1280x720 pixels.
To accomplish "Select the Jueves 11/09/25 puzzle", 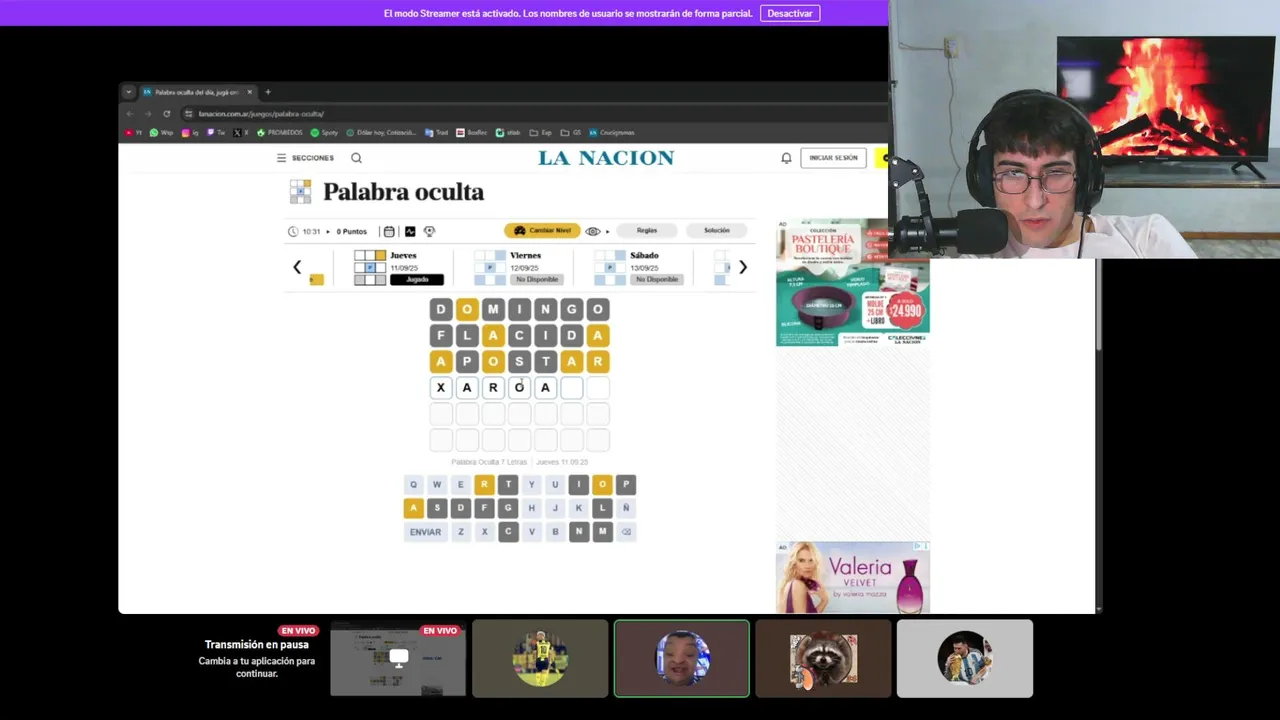I will [398, 268].
